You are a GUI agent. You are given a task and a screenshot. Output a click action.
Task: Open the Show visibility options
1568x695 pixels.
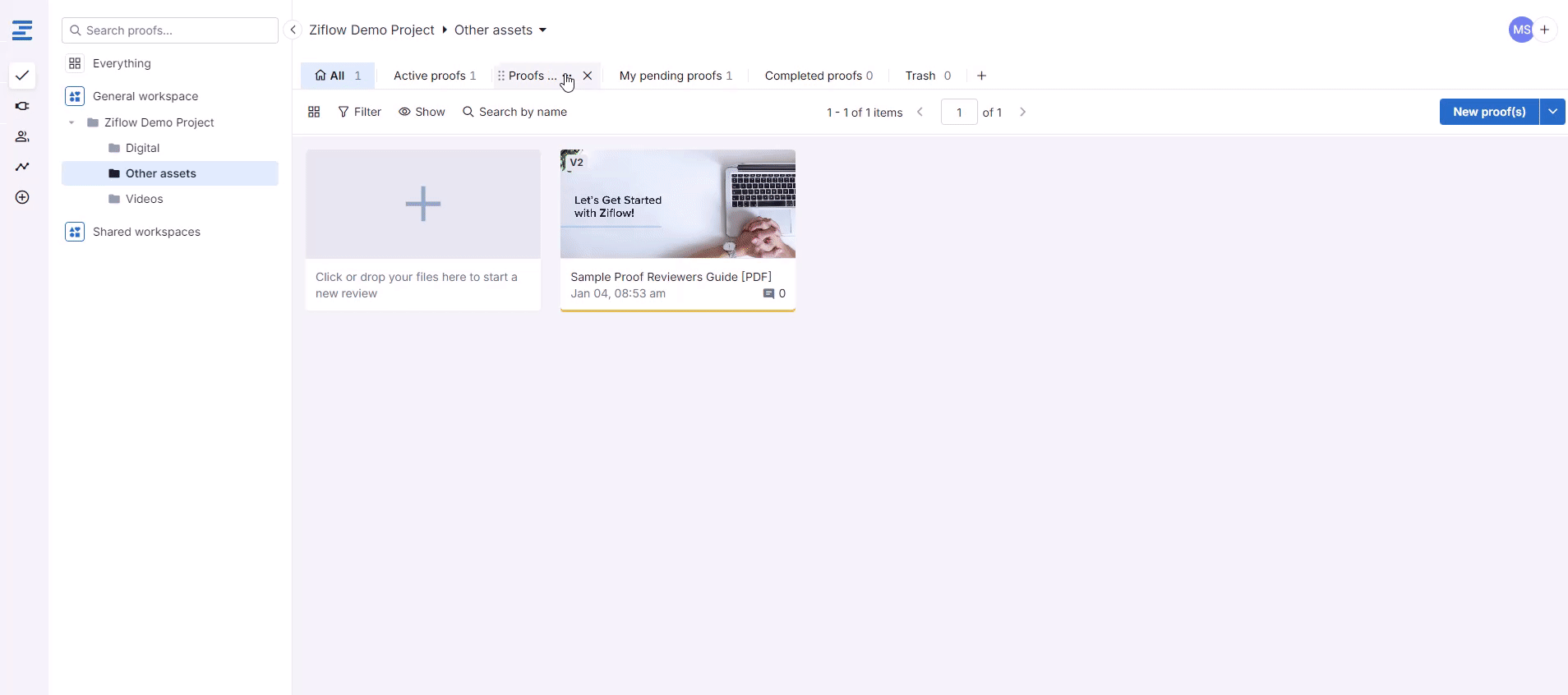point(422,112)
